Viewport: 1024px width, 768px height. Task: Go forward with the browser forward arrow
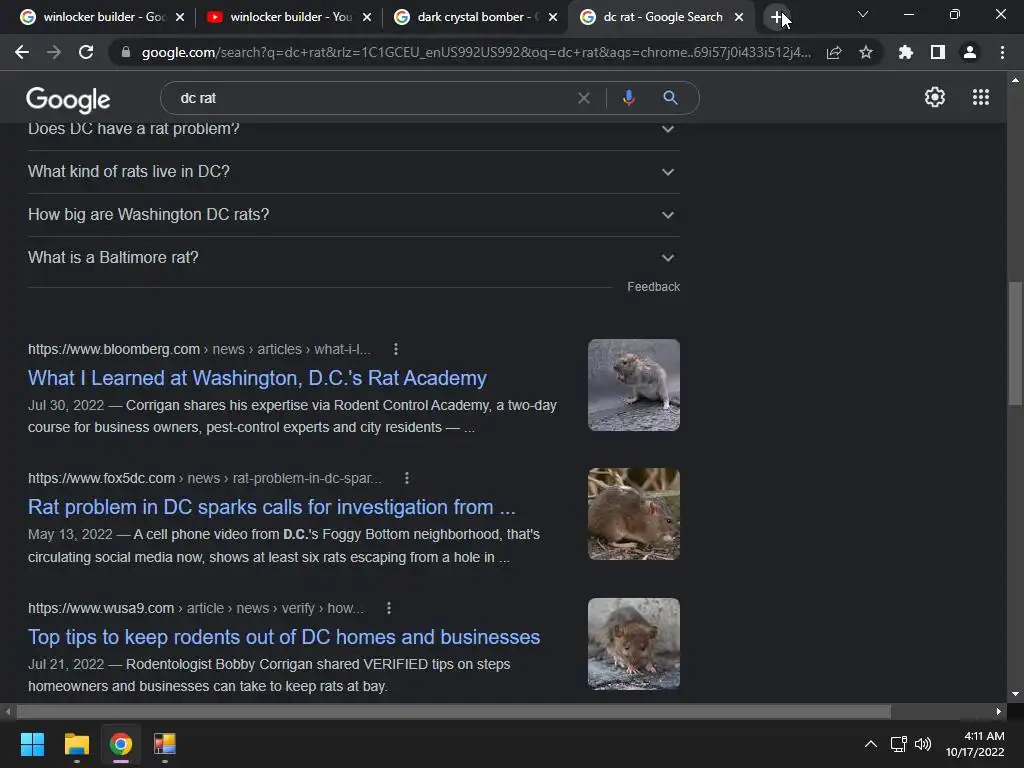click(x=54, y=52)
